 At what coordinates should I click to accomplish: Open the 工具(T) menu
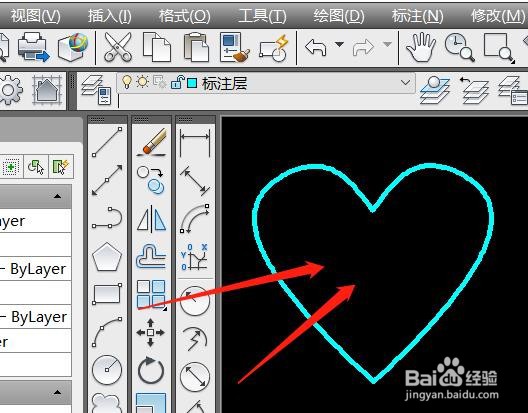point(262,16)
